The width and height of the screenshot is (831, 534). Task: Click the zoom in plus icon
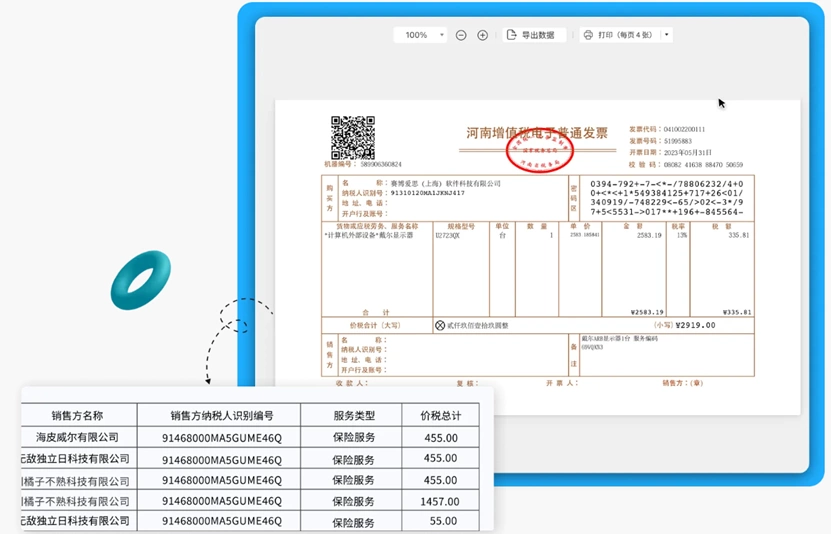(x=482, y=35)
